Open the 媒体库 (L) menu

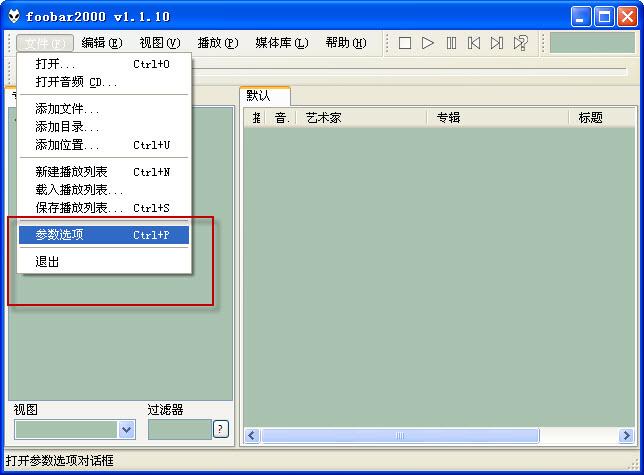pyautogui.click(x=282, y=43)
